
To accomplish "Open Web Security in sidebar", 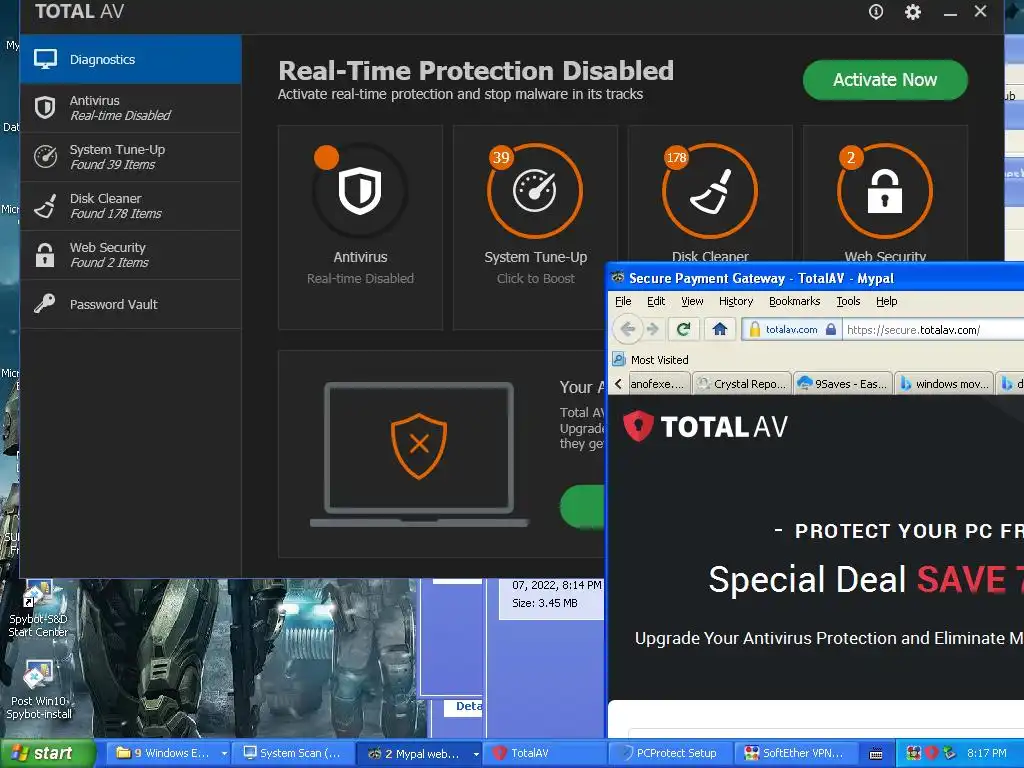I will [x=131, y=255].
